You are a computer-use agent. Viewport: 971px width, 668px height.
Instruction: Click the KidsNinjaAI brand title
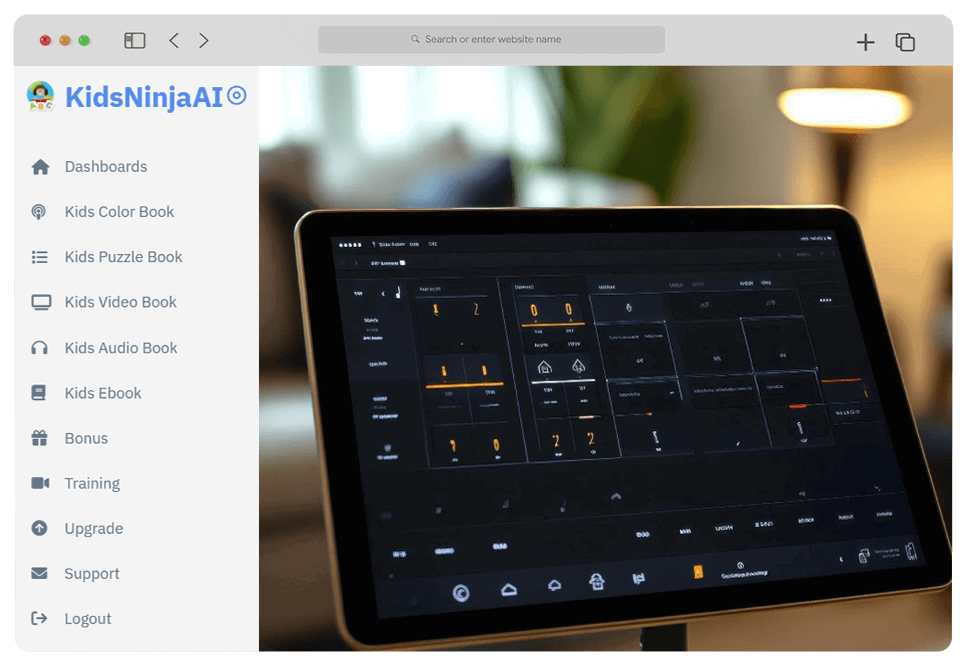point(143,97)
